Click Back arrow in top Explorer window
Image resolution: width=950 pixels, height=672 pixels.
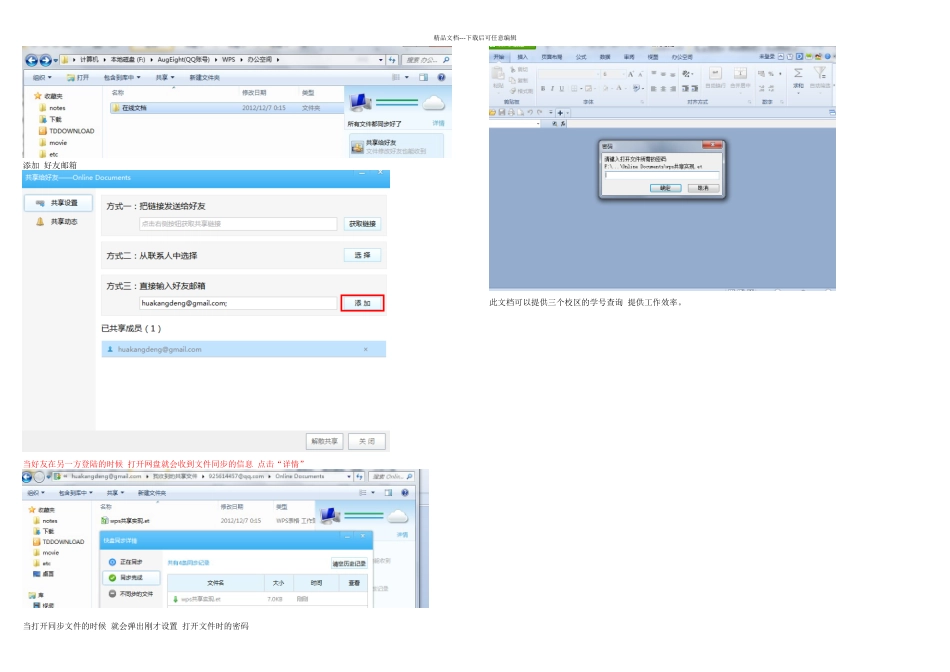[x=31, y=60]
